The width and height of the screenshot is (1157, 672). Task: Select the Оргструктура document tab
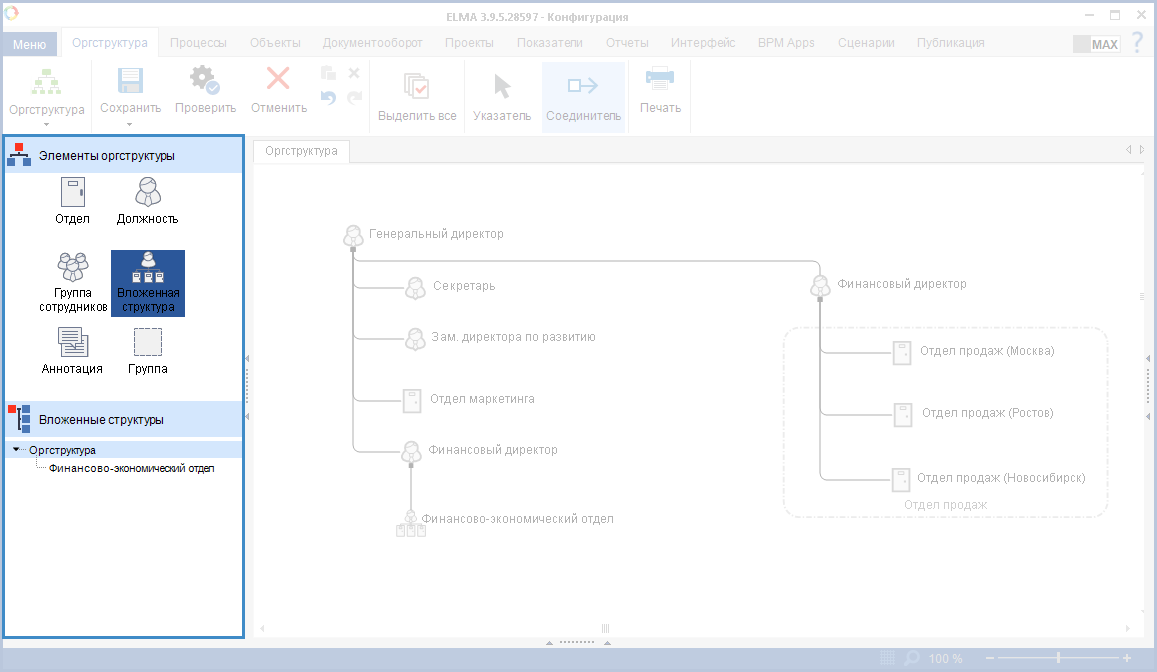301,151
